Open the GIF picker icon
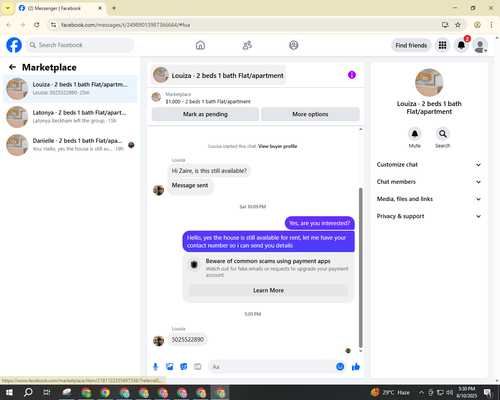This screenshot has height=400, width=500. pyautogui.click(x=198, y=367)
